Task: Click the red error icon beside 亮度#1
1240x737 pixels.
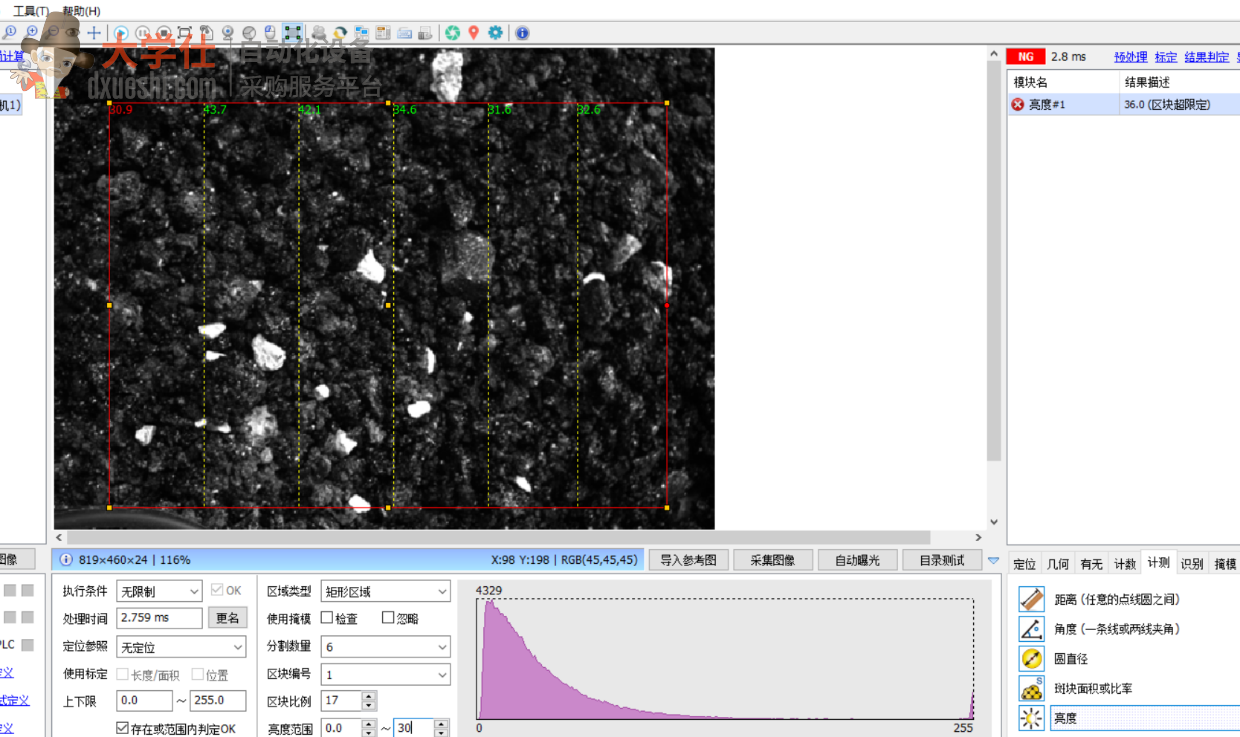Action: [1018, 104]
